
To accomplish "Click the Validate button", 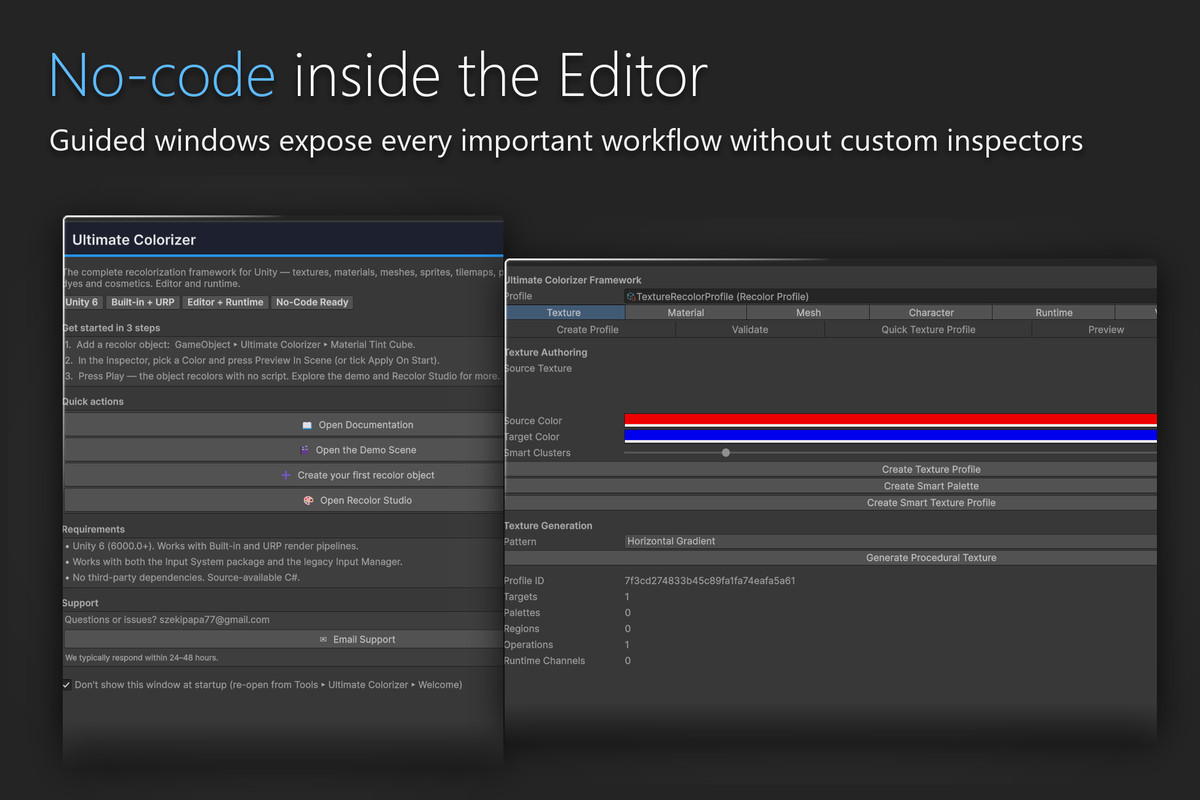I will pyautogui.click(x=750, y=329).
